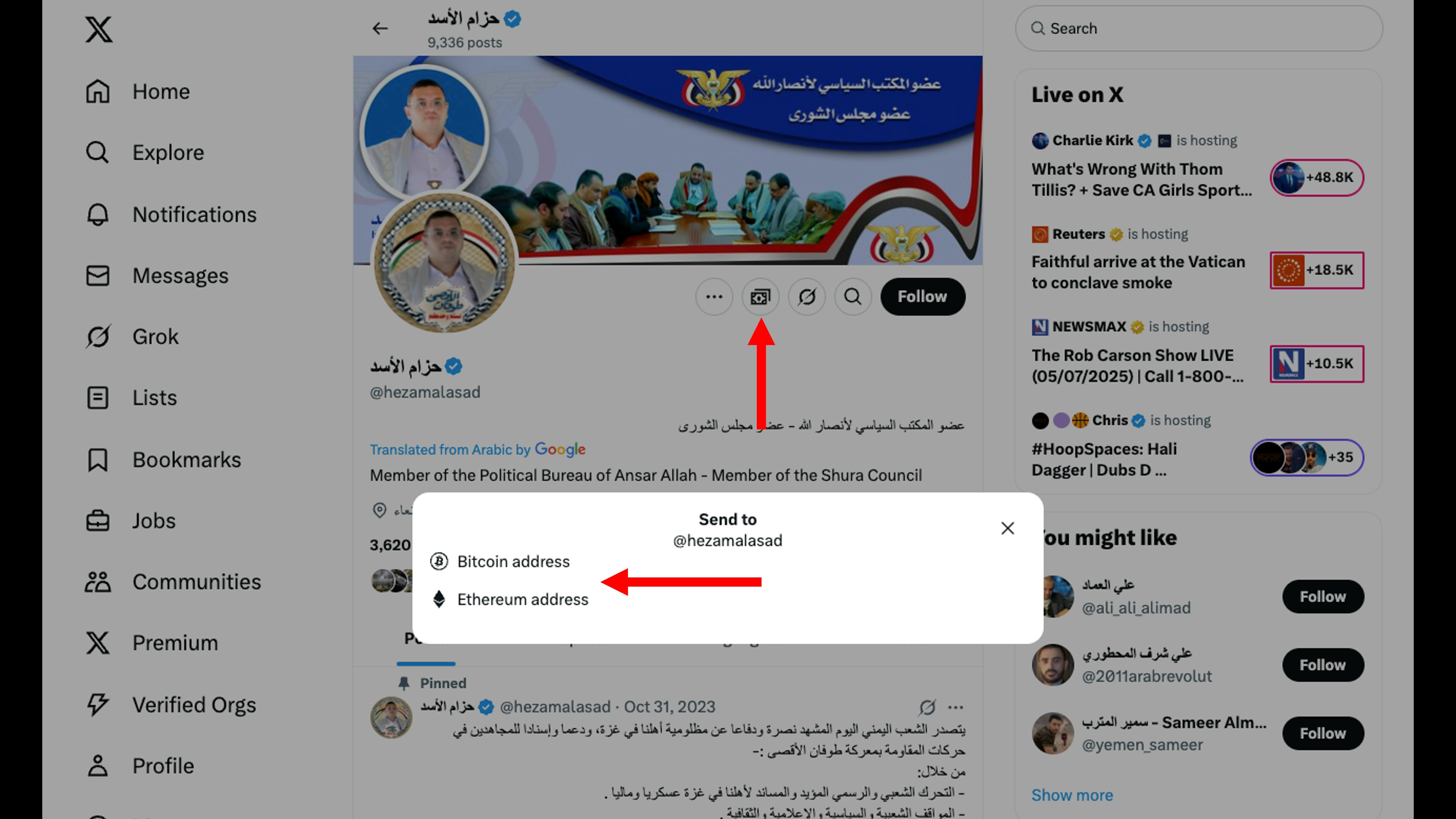This screenshot has width=1456, height=819.
Task: Click the back arrow at top
Action: click(x=380, y=28)
